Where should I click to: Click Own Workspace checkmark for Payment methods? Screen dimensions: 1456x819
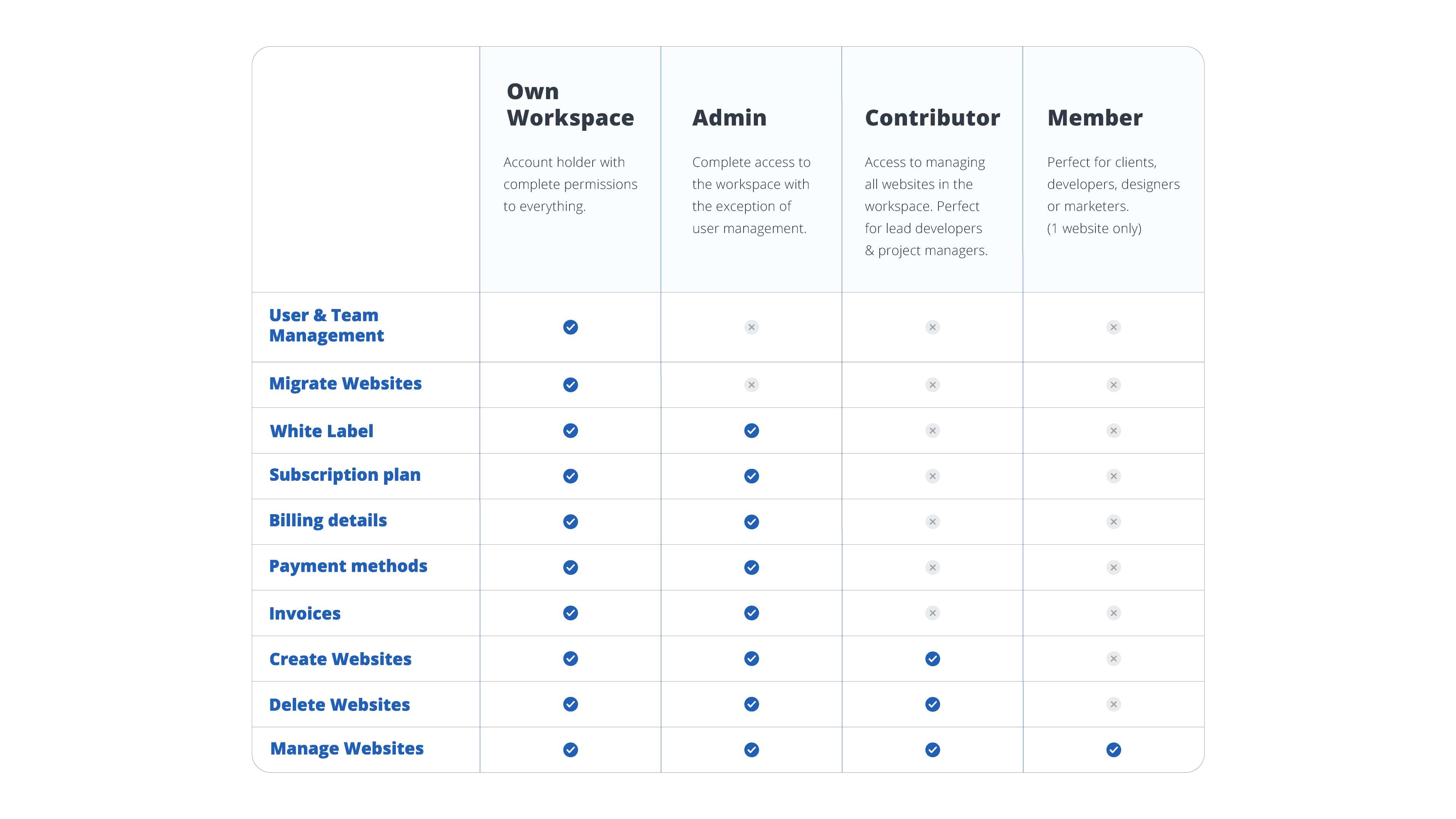click(570, 568)
